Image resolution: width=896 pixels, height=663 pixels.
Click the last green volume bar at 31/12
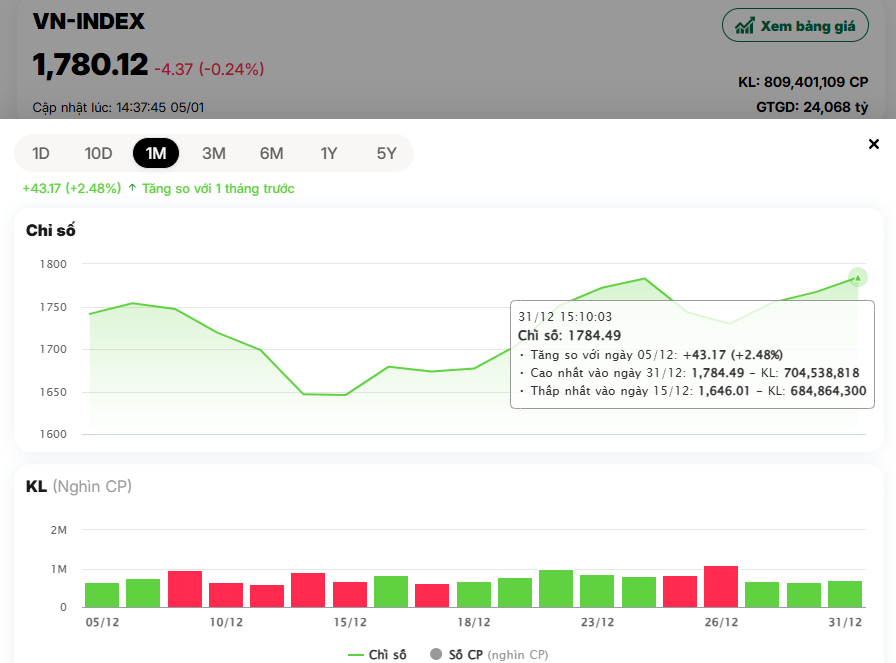tap(845, 594)
